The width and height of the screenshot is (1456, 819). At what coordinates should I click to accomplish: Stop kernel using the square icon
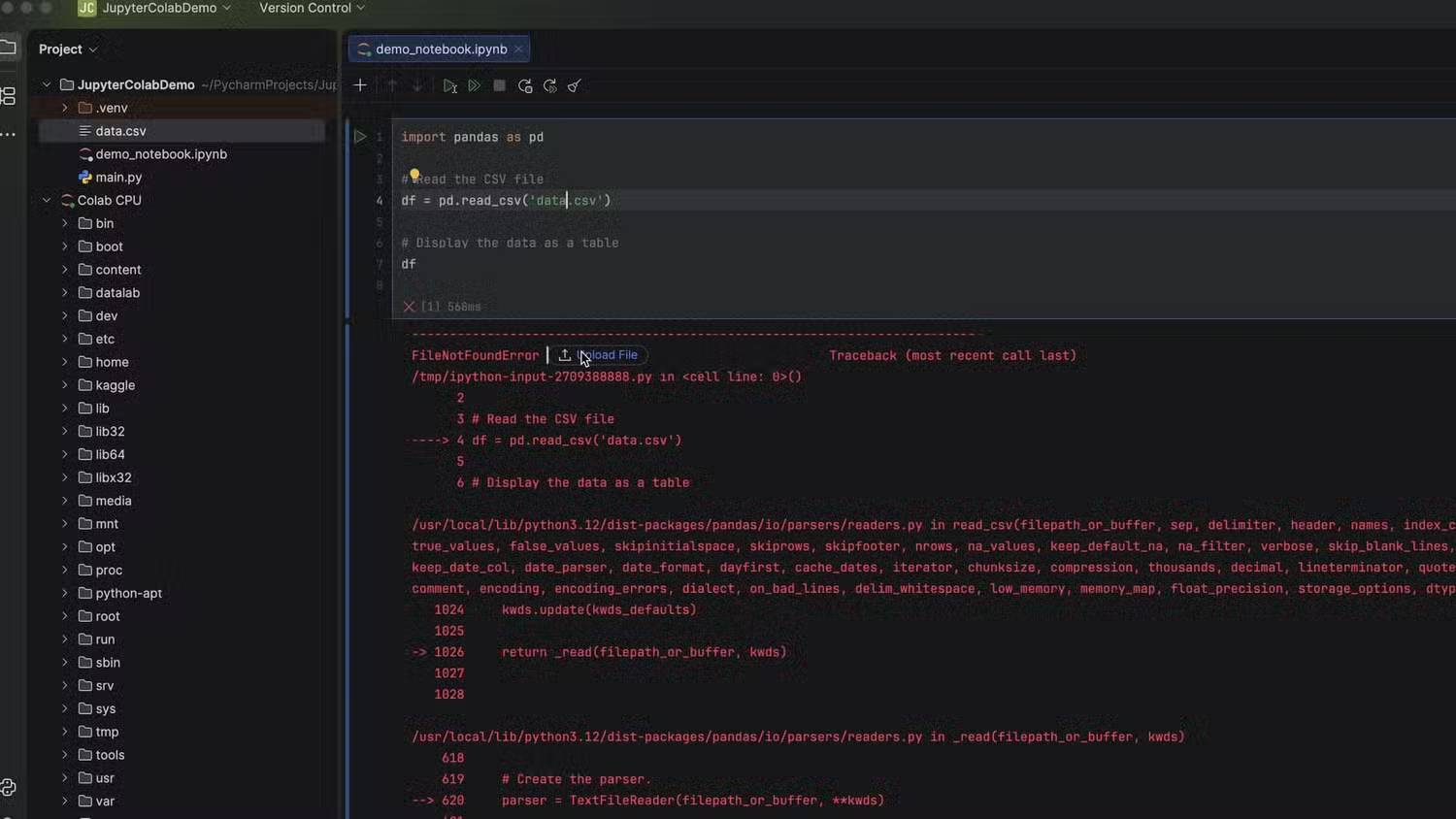click(499, 85)
